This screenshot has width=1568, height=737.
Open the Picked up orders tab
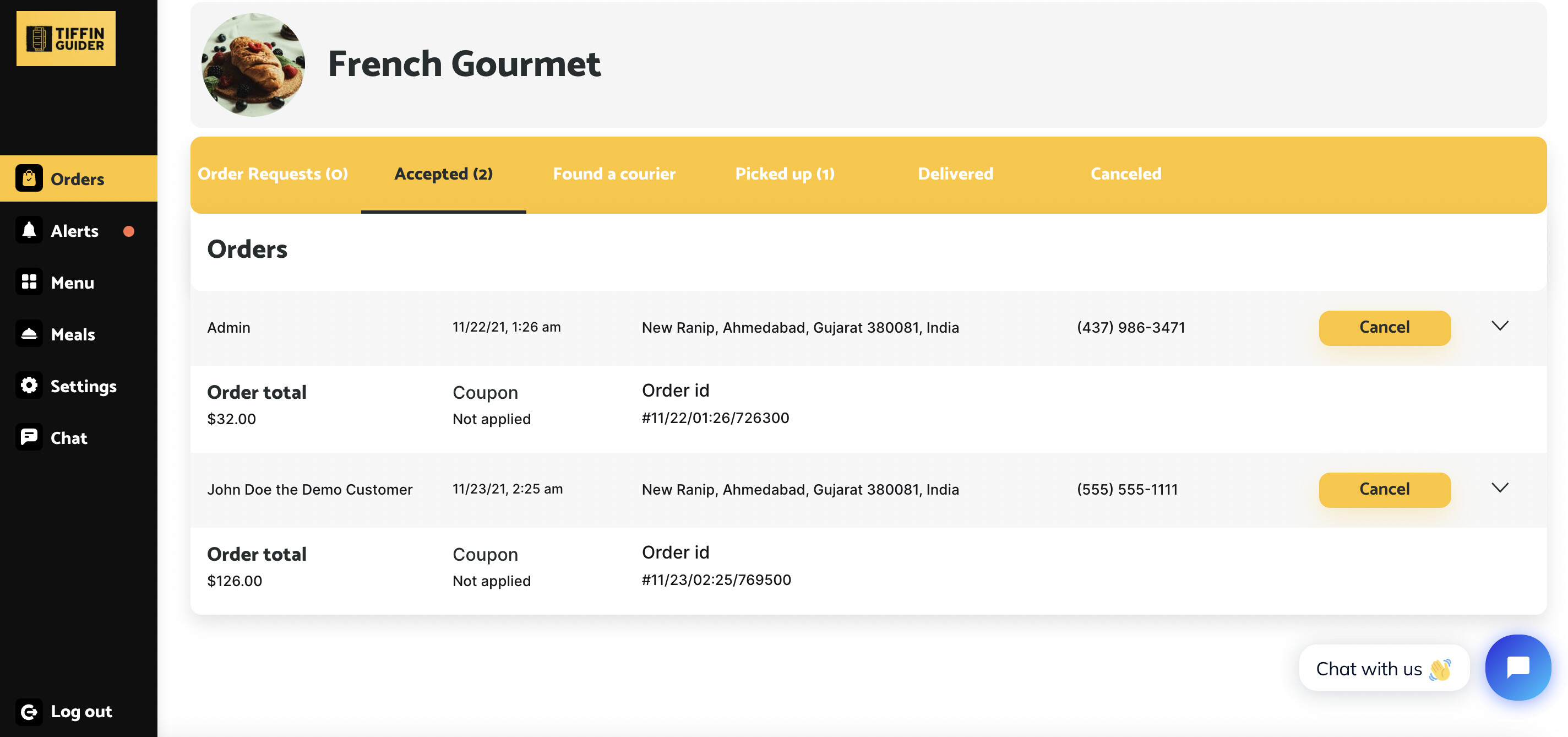click(784, 174)
